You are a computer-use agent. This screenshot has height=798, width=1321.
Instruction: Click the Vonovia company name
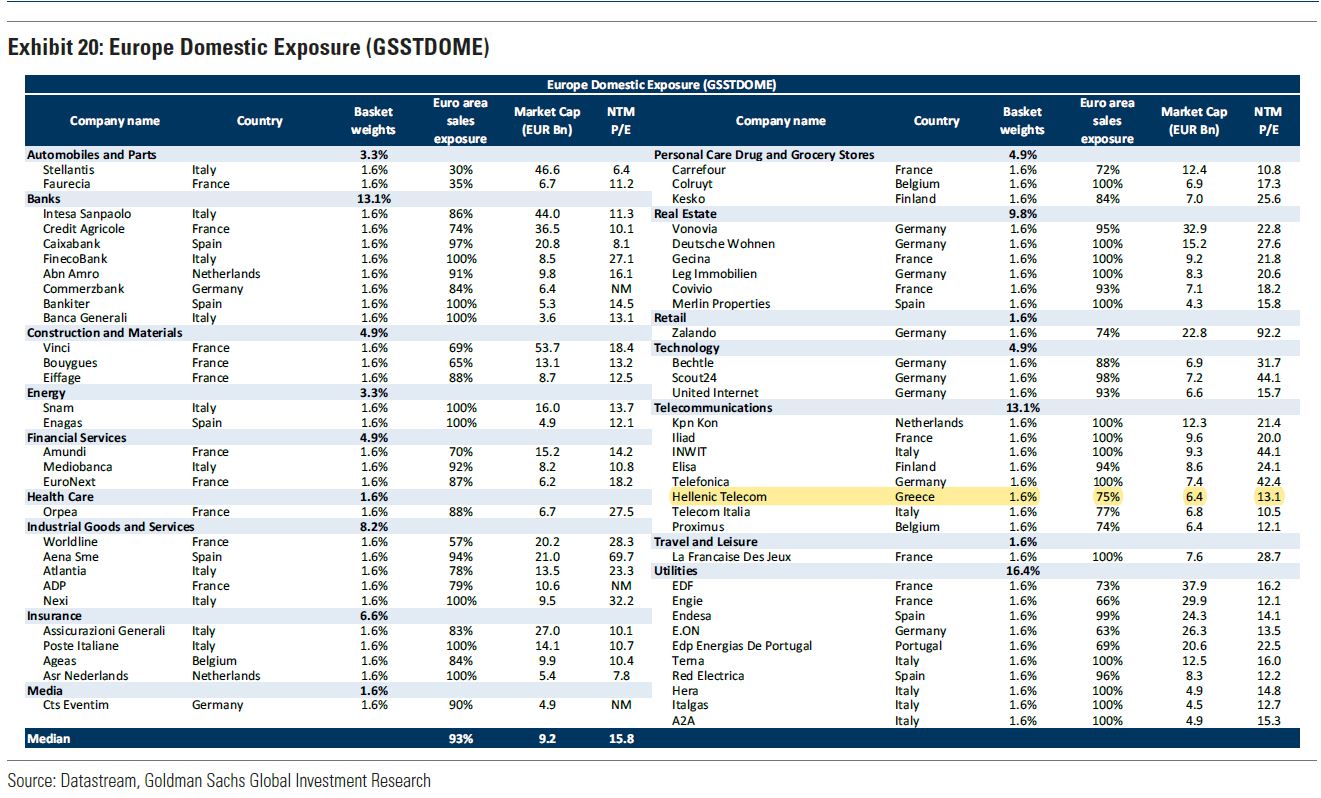(694, 229)
